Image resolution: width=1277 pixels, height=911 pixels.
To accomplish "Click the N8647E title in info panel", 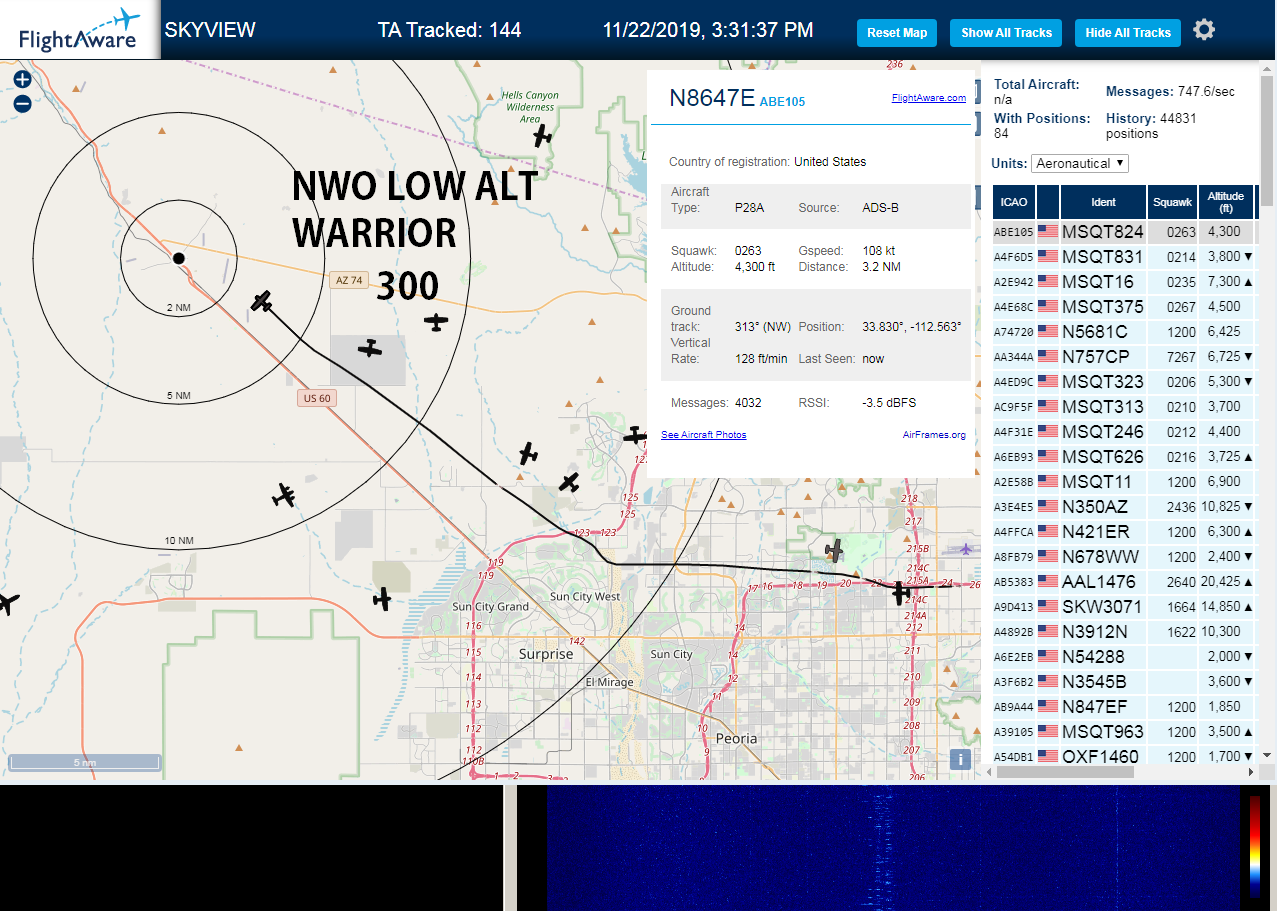I will tap(712, 97).
